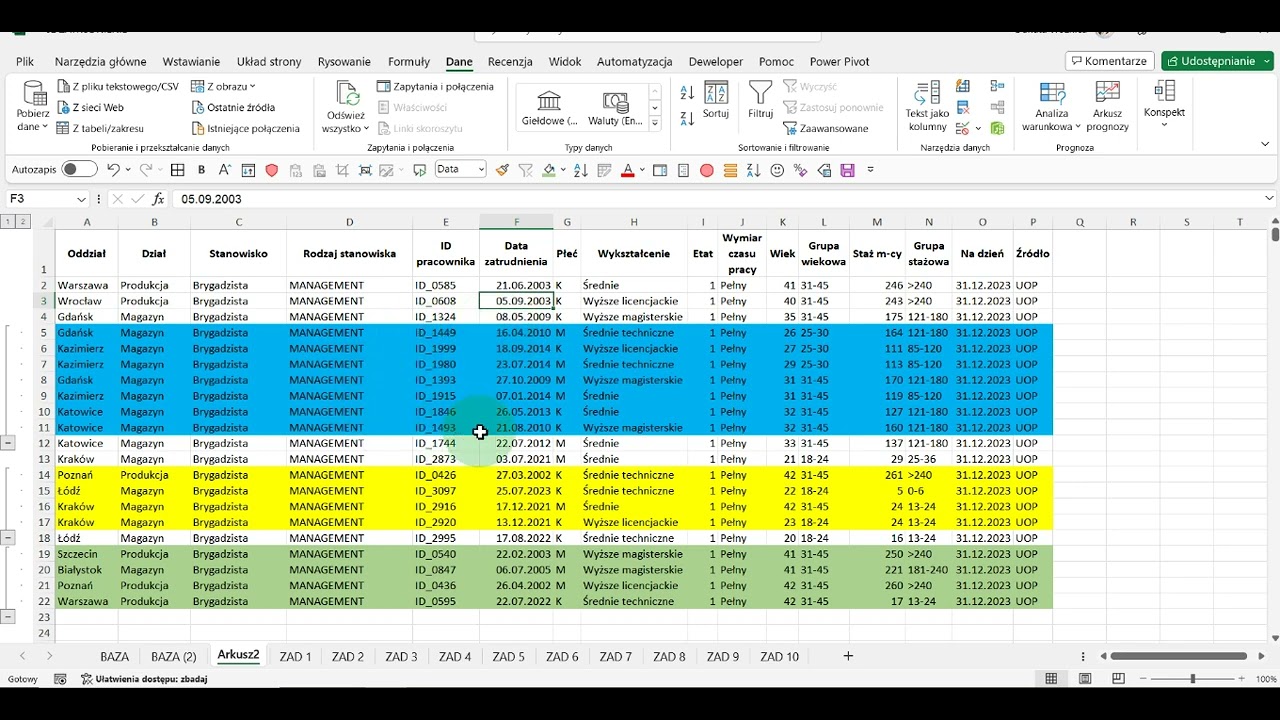Collapse the ribbon with chevron
This screenshot has height=720, width=1280.
tap(1266, 145)
